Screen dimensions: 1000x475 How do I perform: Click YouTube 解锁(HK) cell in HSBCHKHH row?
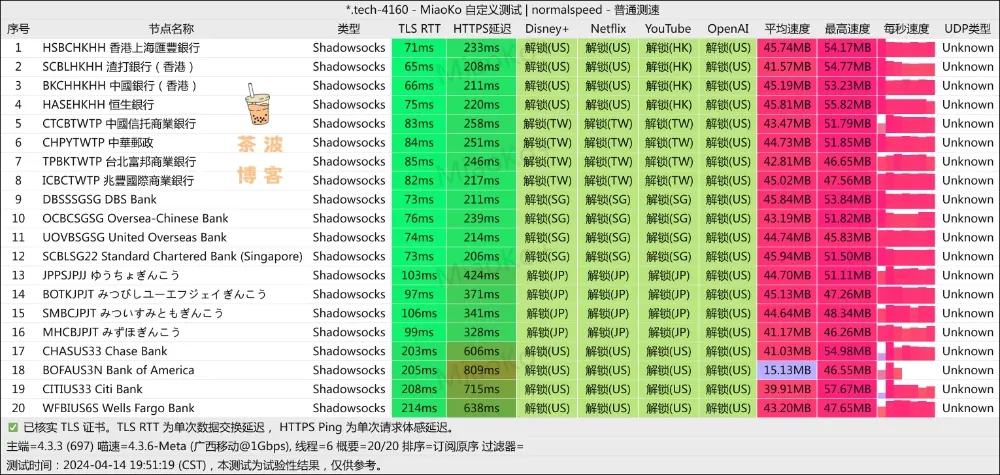click(668, 48)
